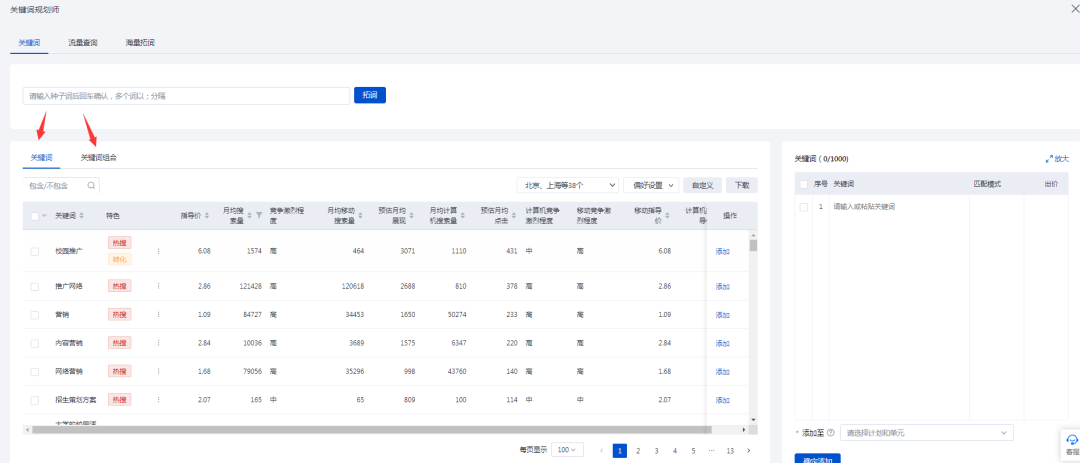Click the seed keyword input field
The width and height of the screenshot is (1080, 463).
(186, 96)
